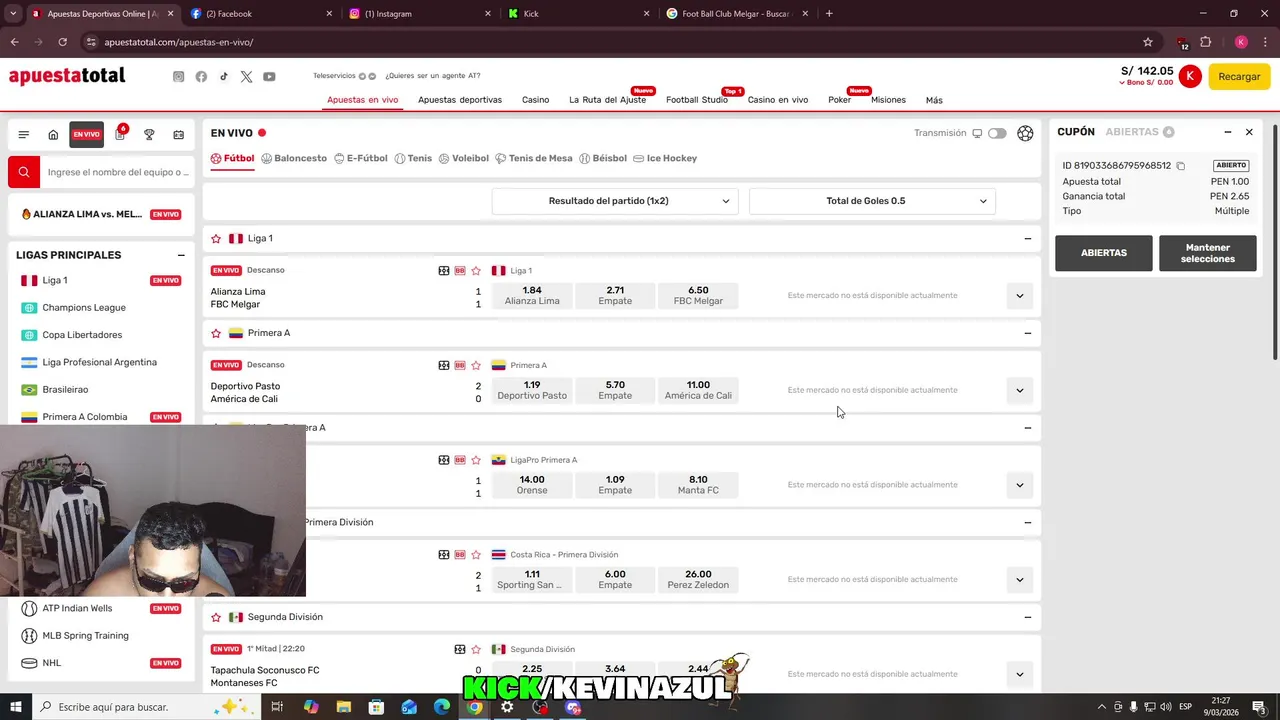The image size is (1280, 720).
Task: Switch to the Ice Hockey sport tab
Action: click(x=666, y=158)
